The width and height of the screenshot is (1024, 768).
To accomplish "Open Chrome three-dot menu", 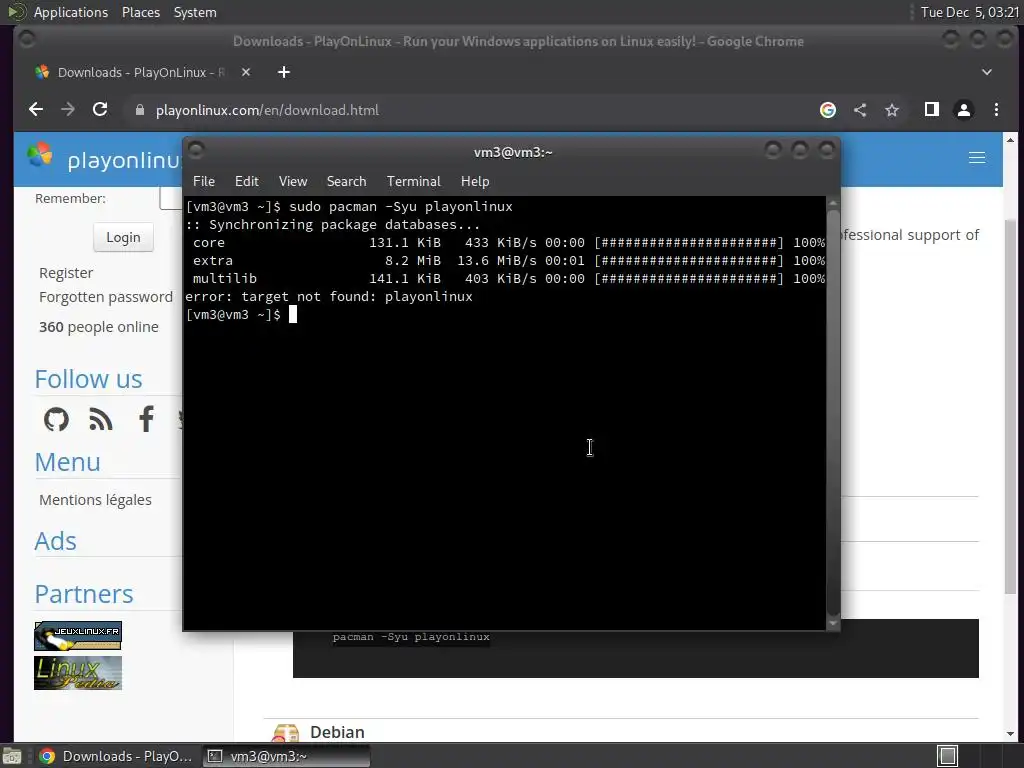I will [996, 110].
